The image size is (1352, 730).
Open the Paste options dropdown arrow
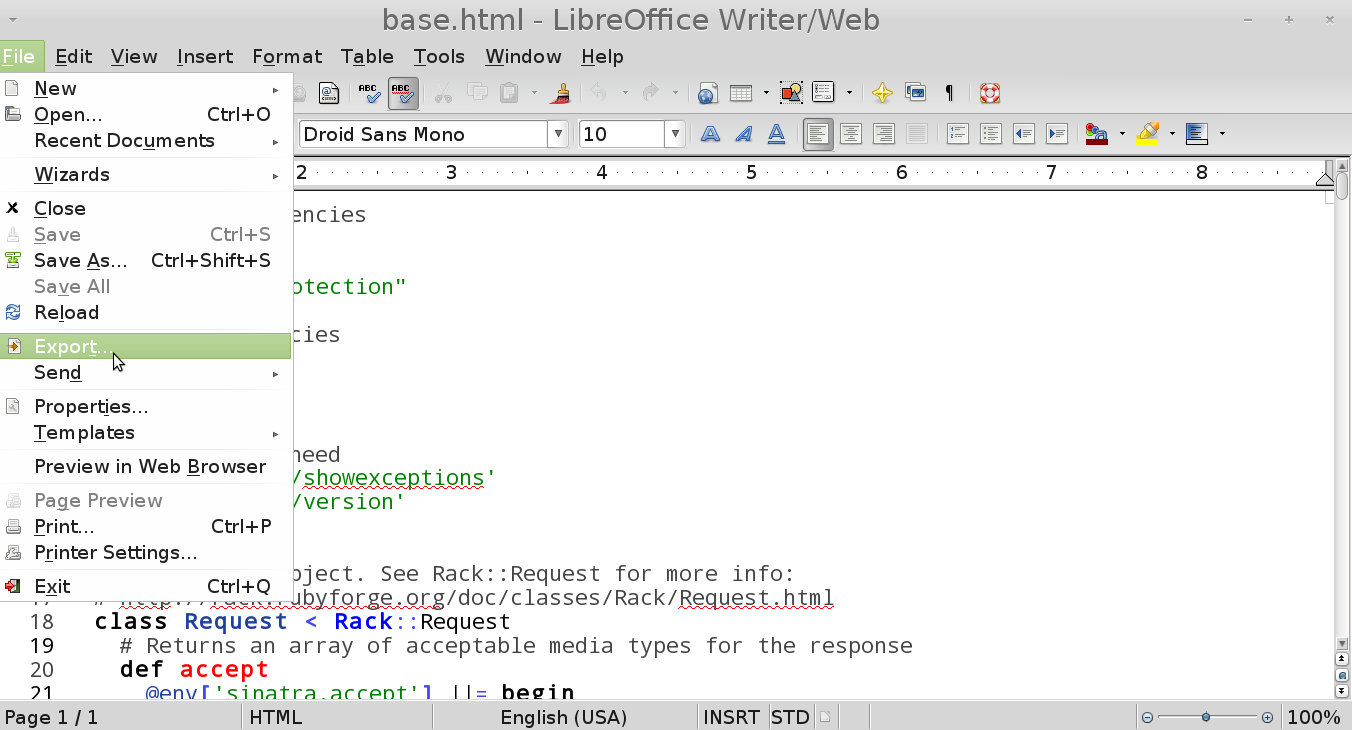tap(534, 94)
